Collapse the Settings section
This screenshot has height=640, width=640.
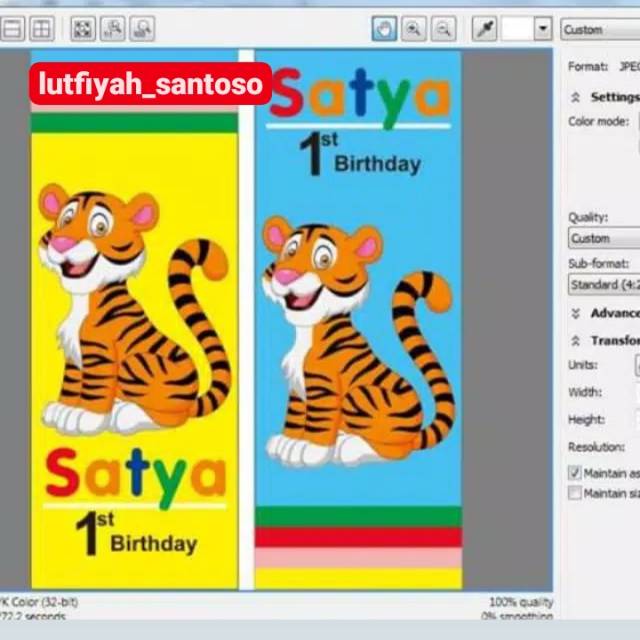tap(576, 97)
